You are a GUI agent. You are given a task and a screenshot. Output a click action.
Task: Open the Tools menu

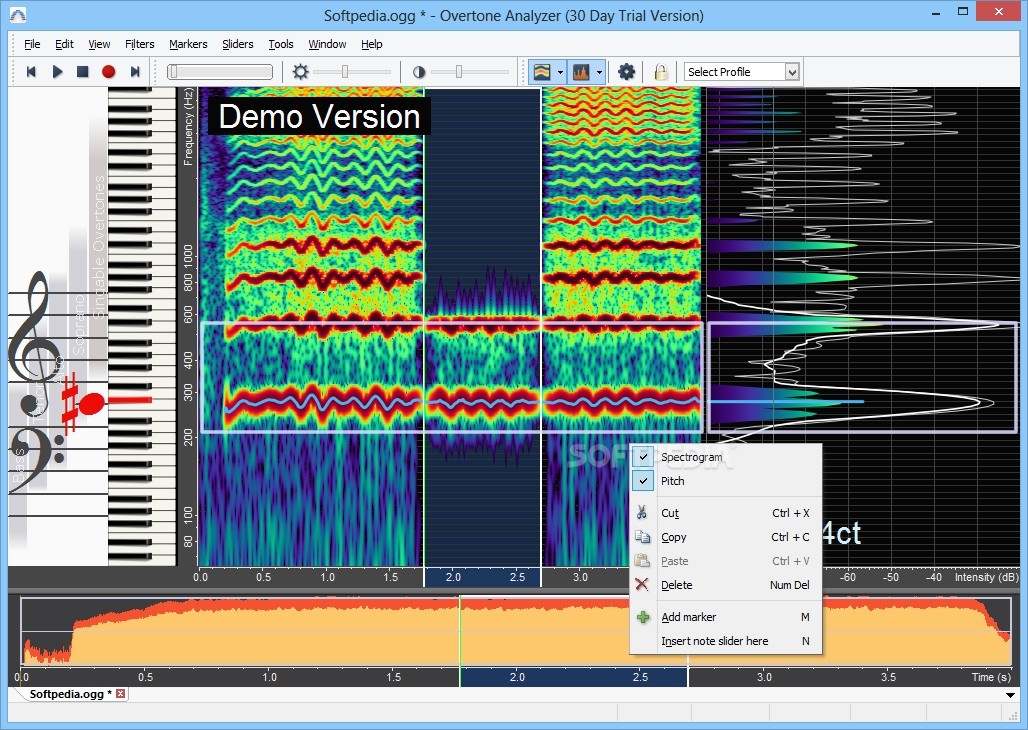pos(281,44)
